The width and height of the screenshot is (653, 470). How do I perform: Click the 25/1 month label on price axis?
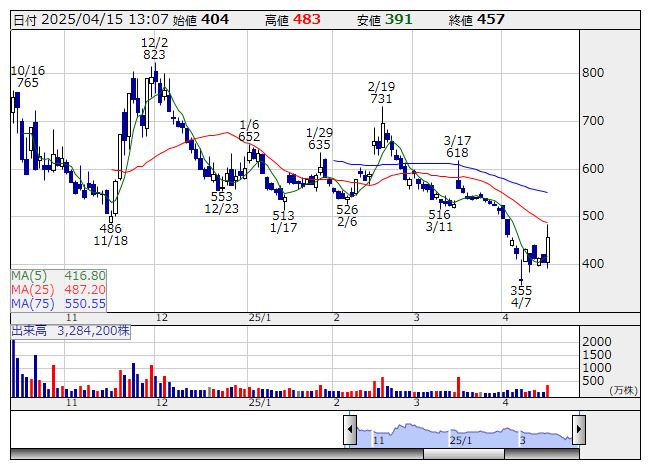click(x=260, y=318)
